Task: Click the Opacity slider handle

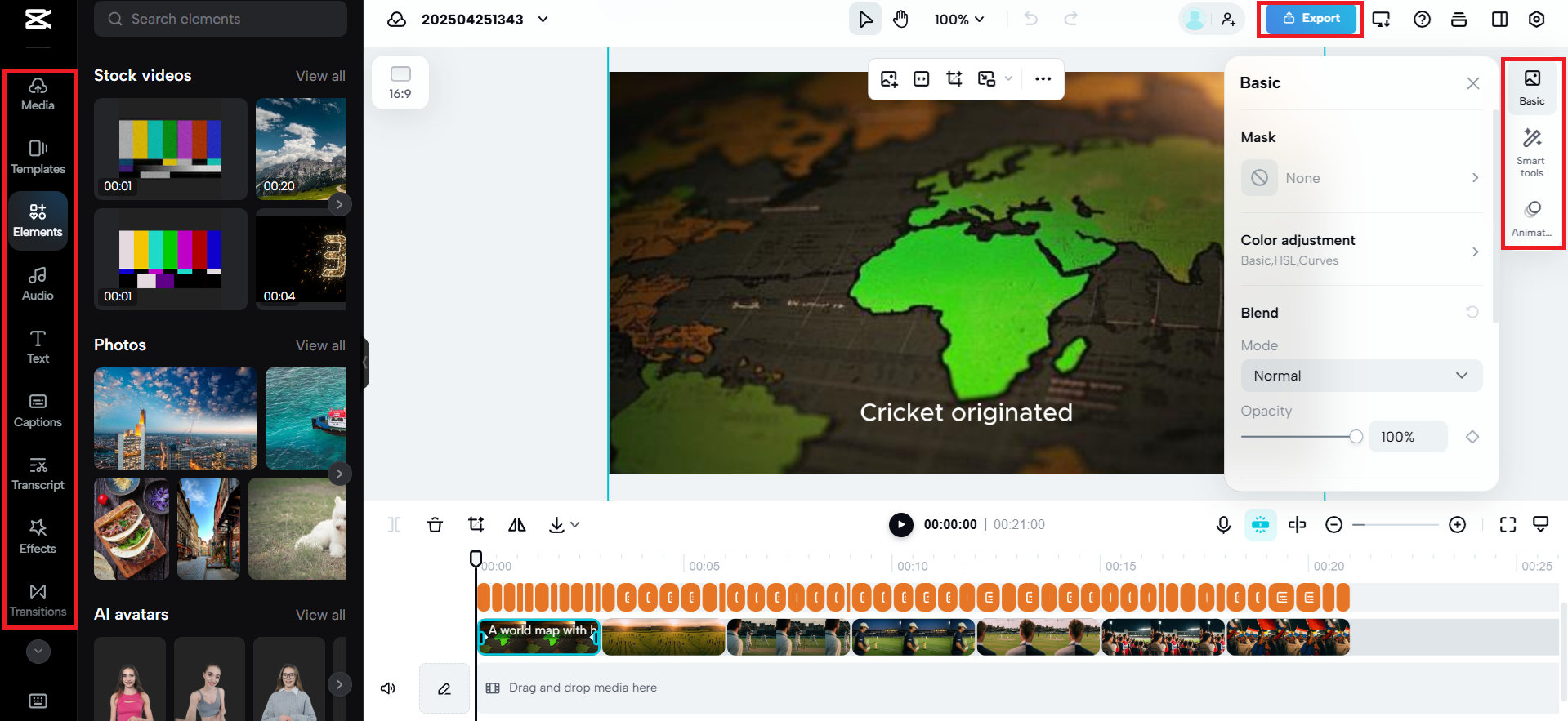Action: [1356, 437]
